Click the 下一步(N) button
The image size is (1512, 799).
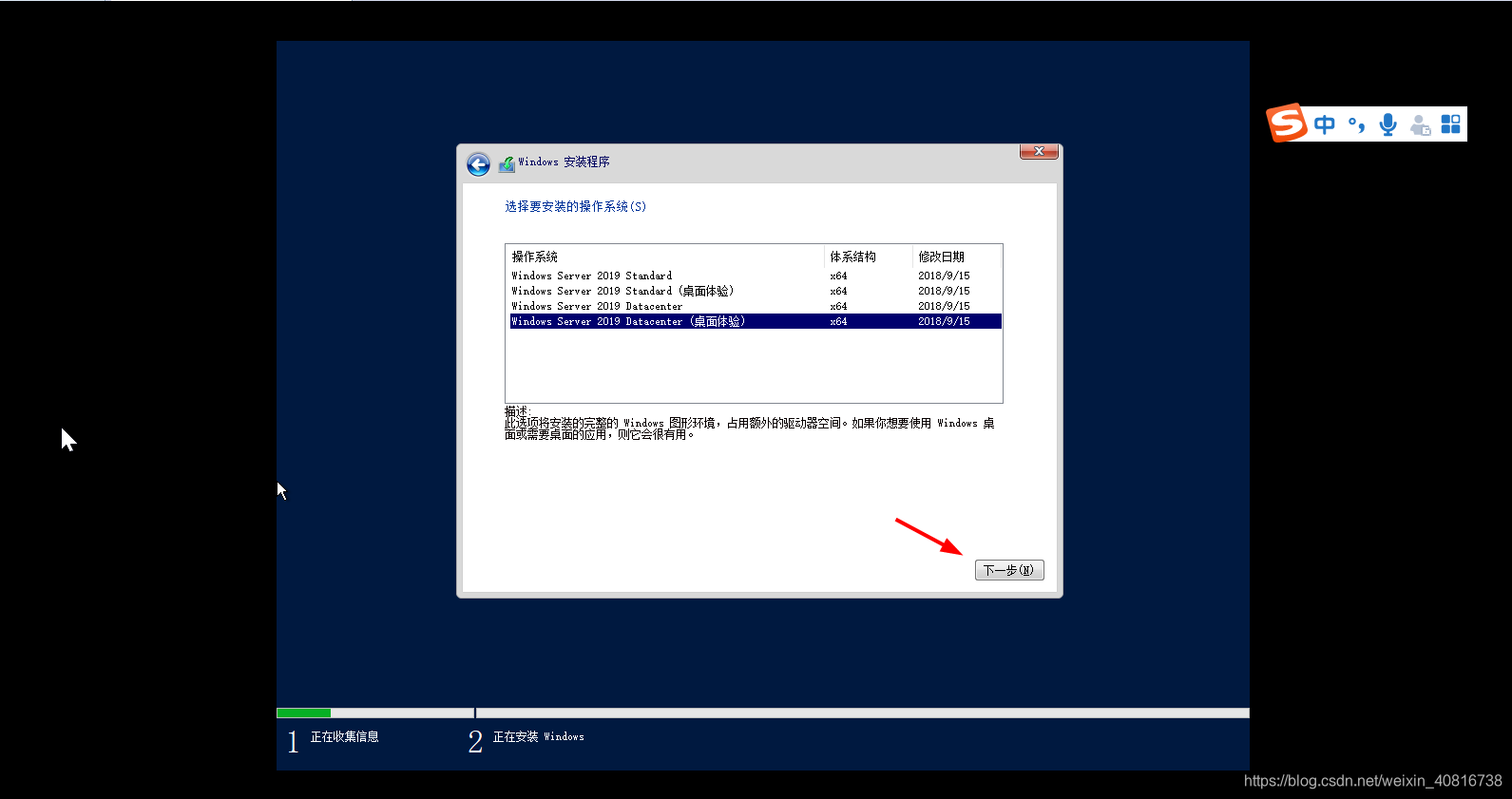1009,570
